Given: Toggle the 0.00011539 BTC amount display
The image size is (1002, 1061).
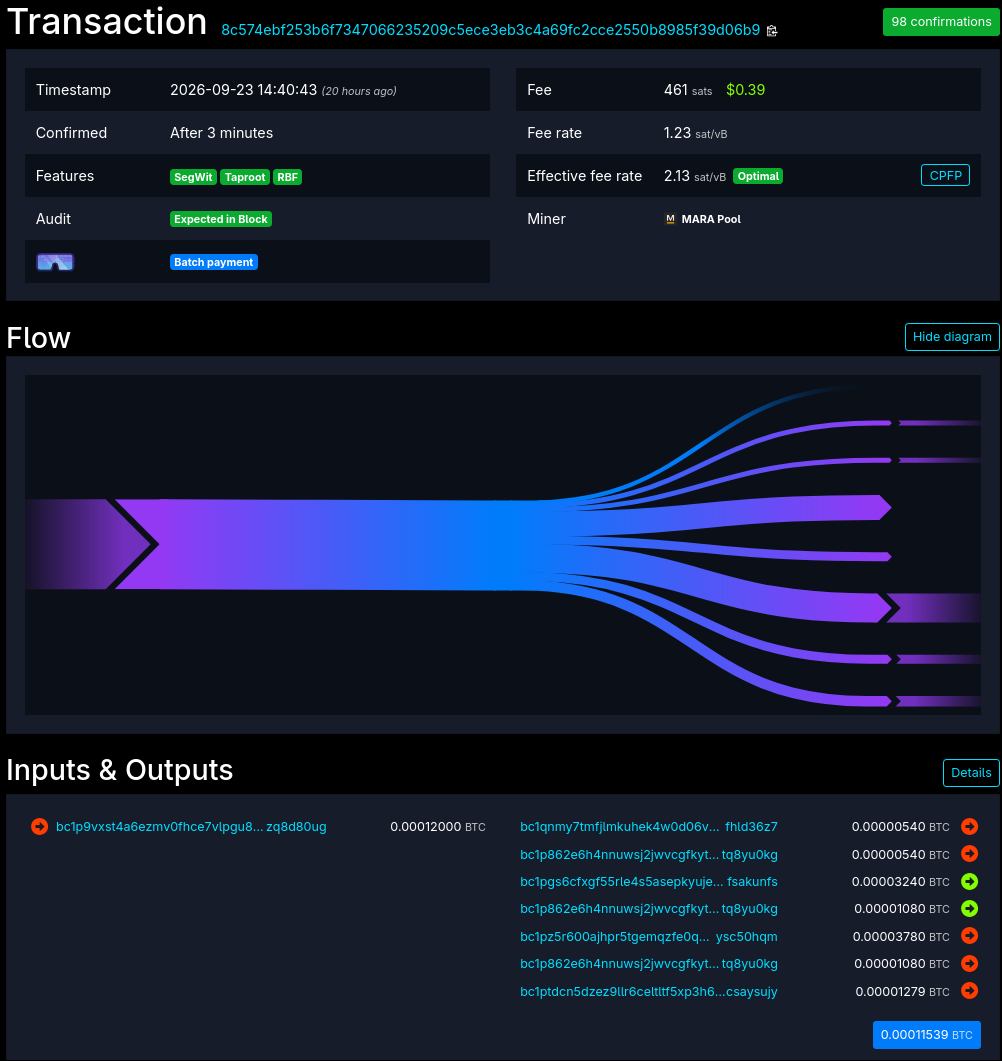Looking at the screenshot, I should tap(926, 1035).
